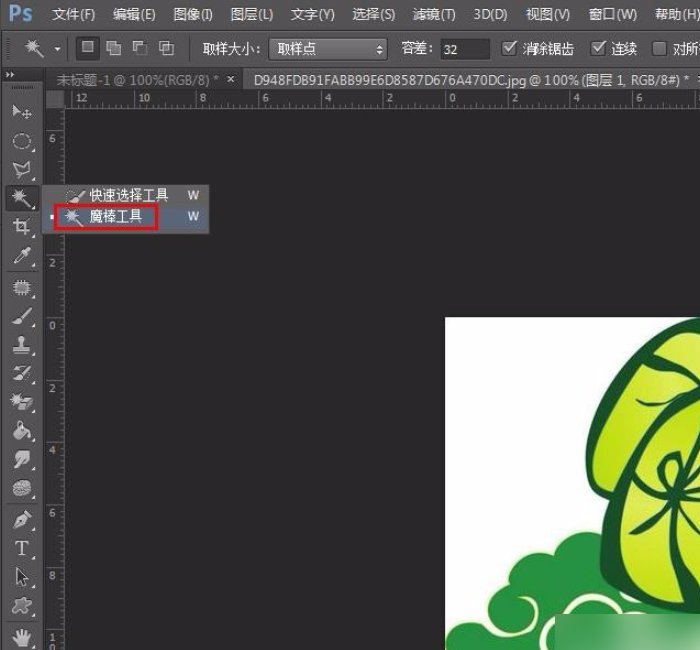700x650 pixels.
Task: Select the Move tool in toolbar
Action: (21, 112)
